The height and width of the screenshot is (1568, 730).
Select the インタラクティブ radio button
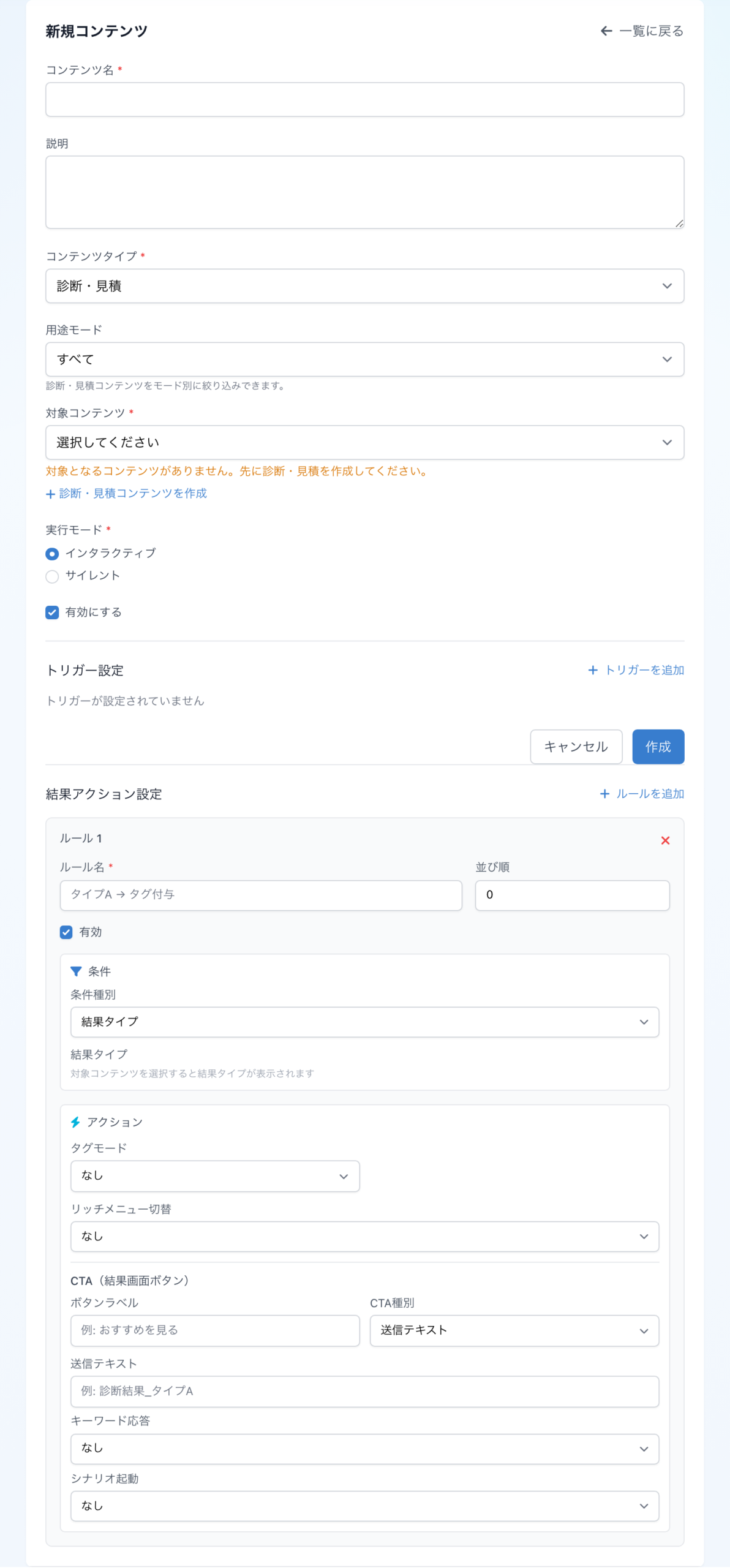(x=52, y=554)
